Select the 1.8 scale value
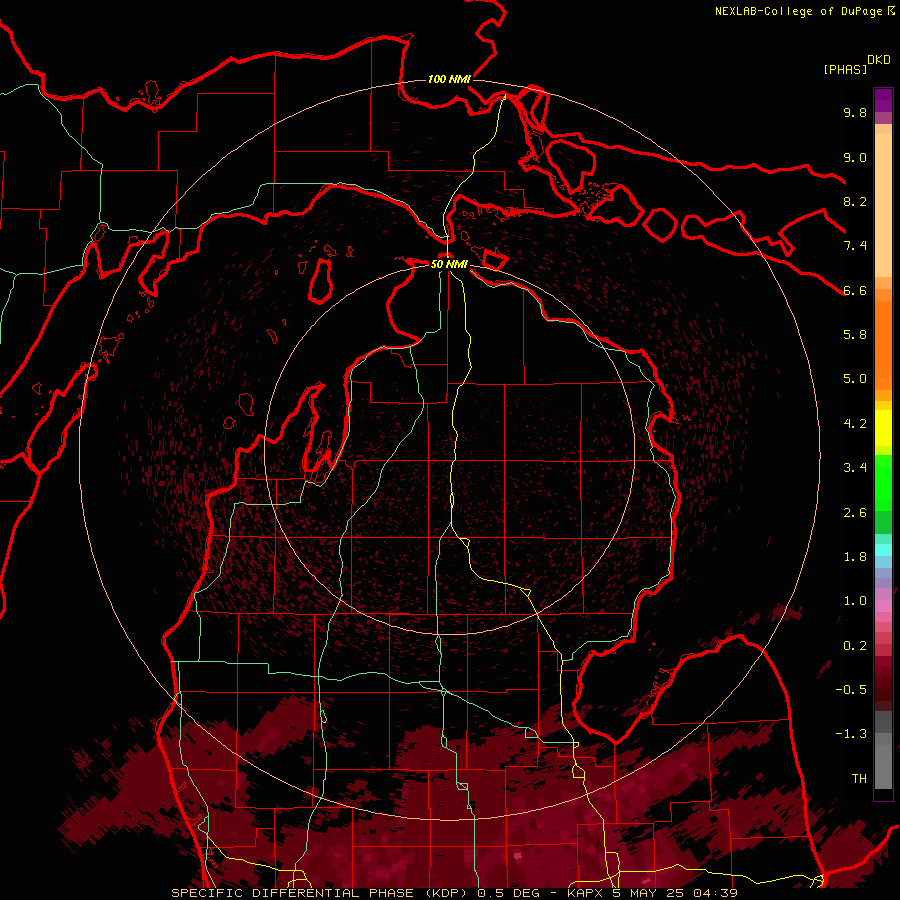The image size is (900, 900). (x=855, y=556)
